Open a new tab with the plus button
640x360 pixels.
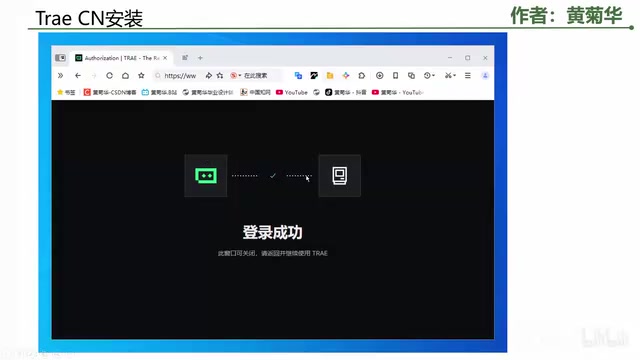tap(200, 58)
